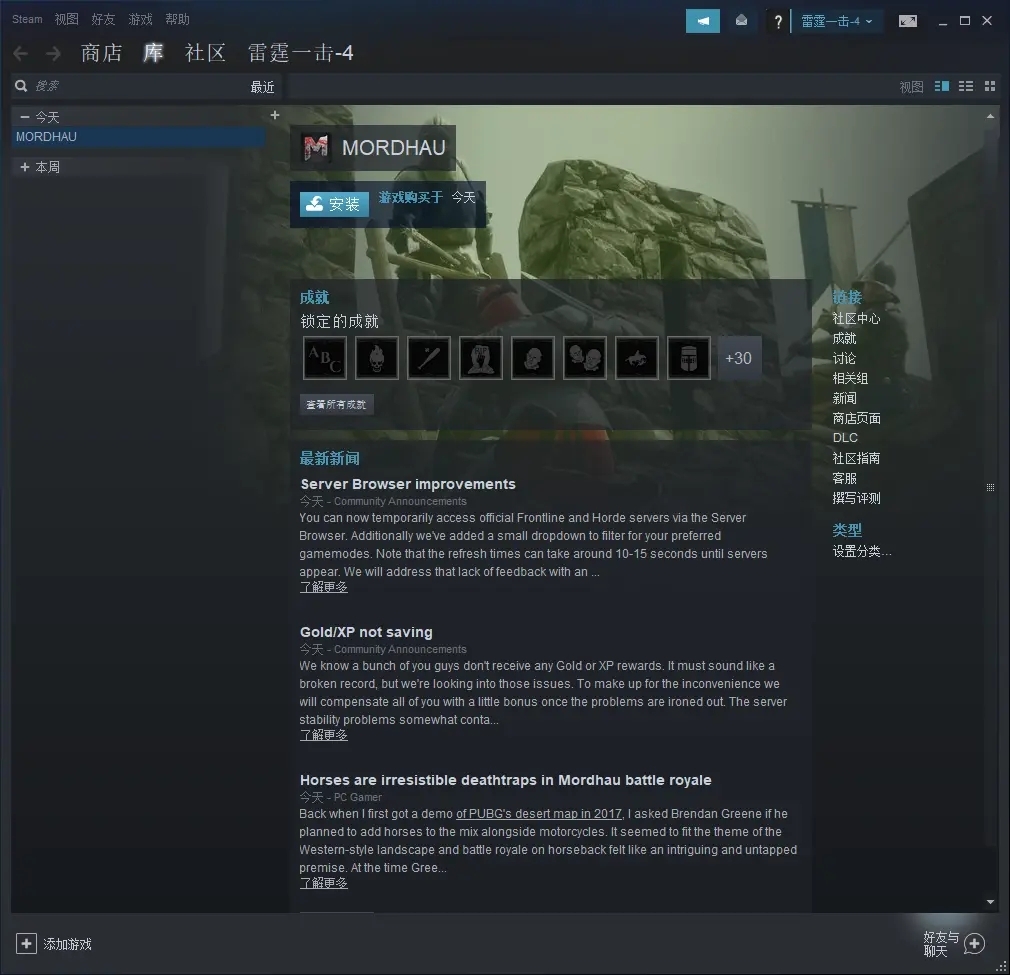
Task: Open the Horses are irresistible deathtraps headline
Action: 506,781
